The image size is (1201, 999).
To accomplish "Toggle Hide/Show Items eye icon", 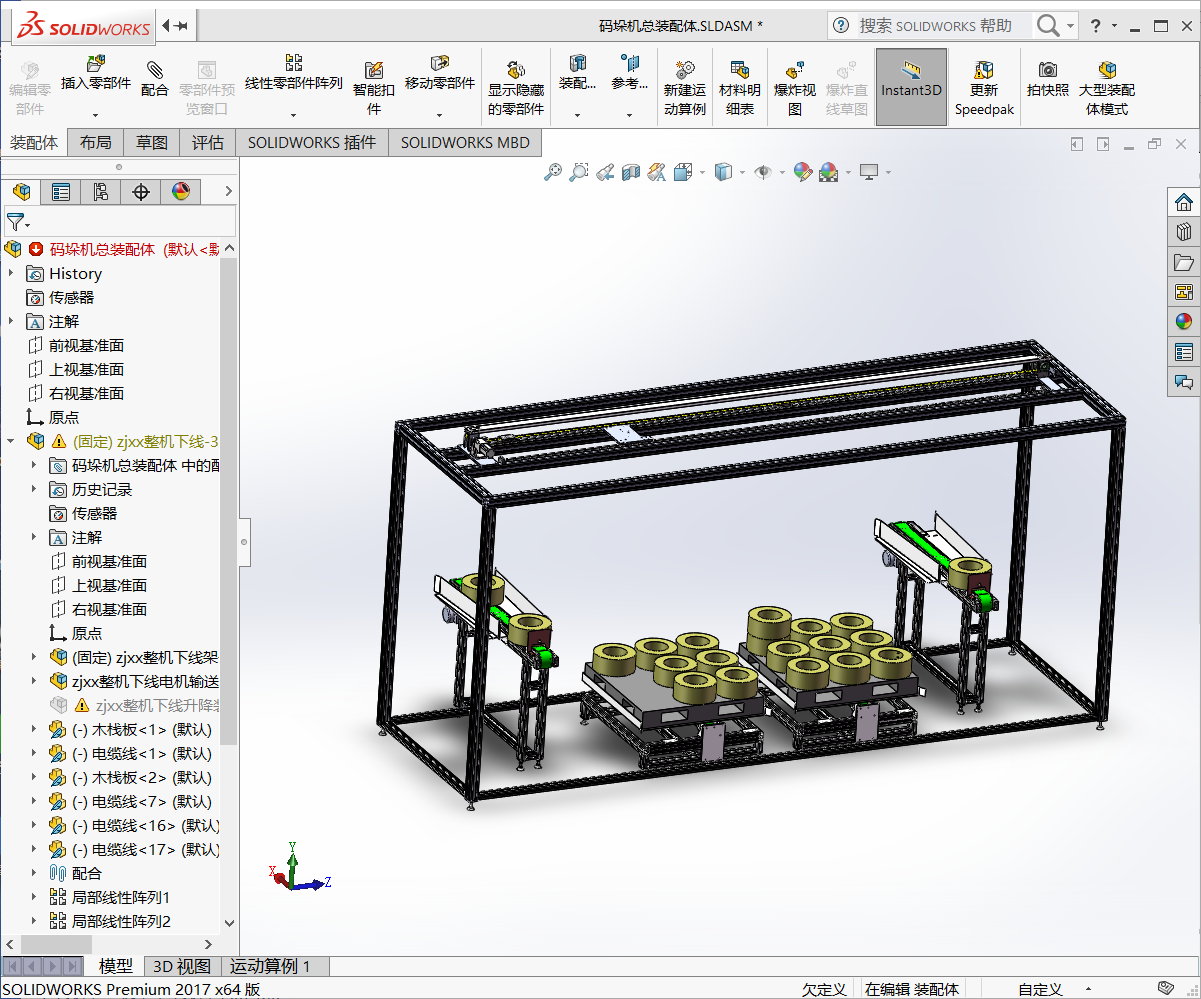I will point(763,173).
